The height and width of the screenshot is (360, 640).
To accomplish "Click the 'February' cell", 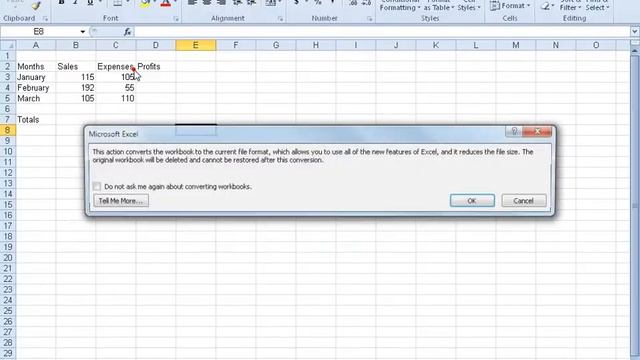I will pyautogui.click(x=36, y=88).
